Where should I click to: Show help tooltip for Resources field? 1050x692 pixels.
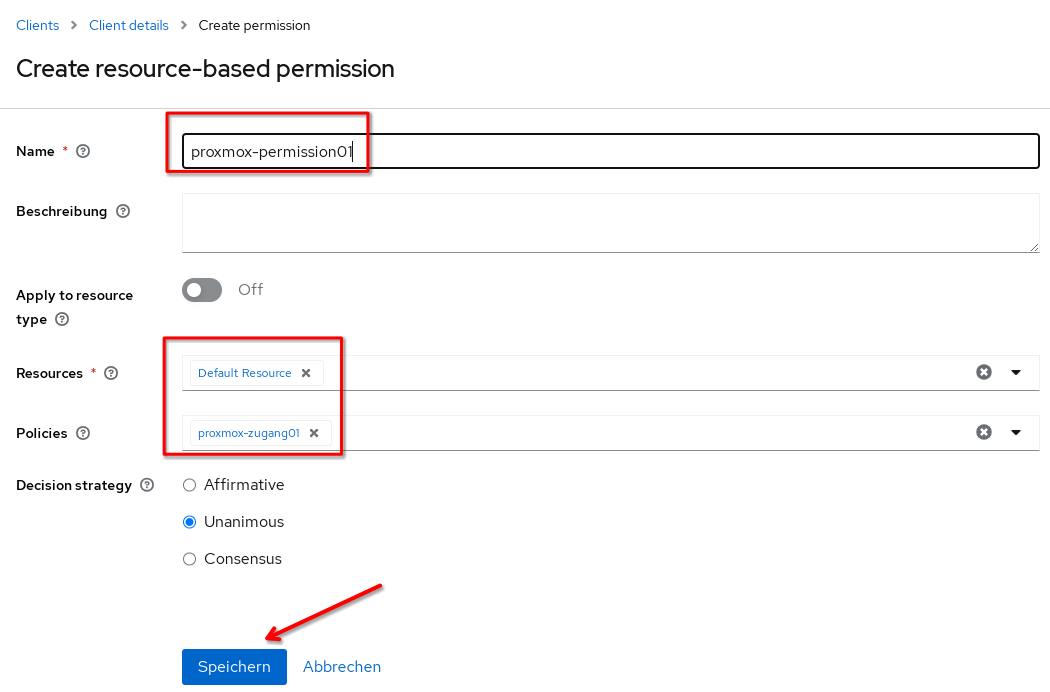click(111, 373)
